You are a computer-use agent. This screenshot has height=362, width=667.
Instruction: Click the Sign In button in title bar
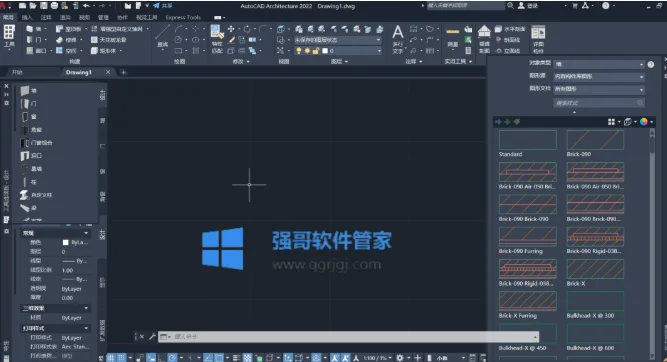[x=527, y=6]
